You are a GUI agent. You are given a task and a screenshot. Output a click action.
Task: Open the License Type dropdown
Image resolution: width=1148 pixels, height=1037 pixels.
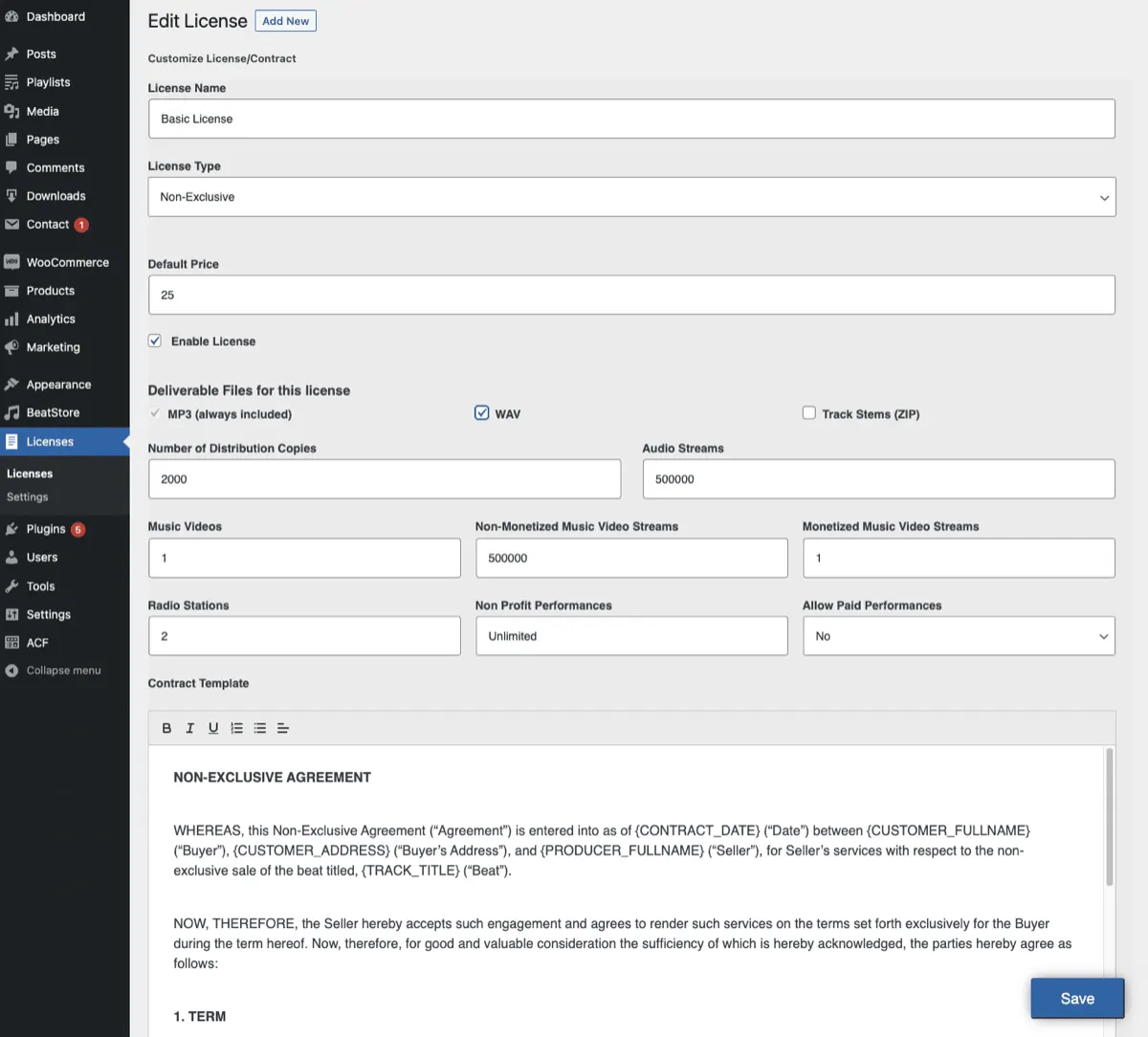631,197
